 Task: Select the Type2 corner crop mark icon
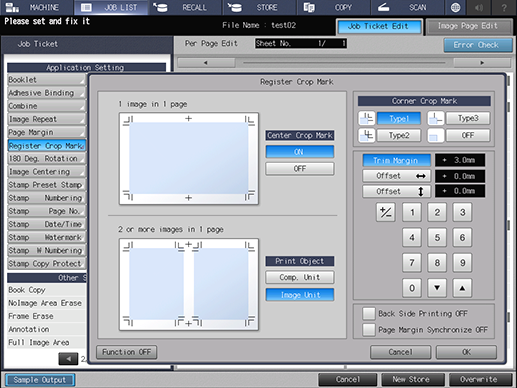[x=367, y=135]
